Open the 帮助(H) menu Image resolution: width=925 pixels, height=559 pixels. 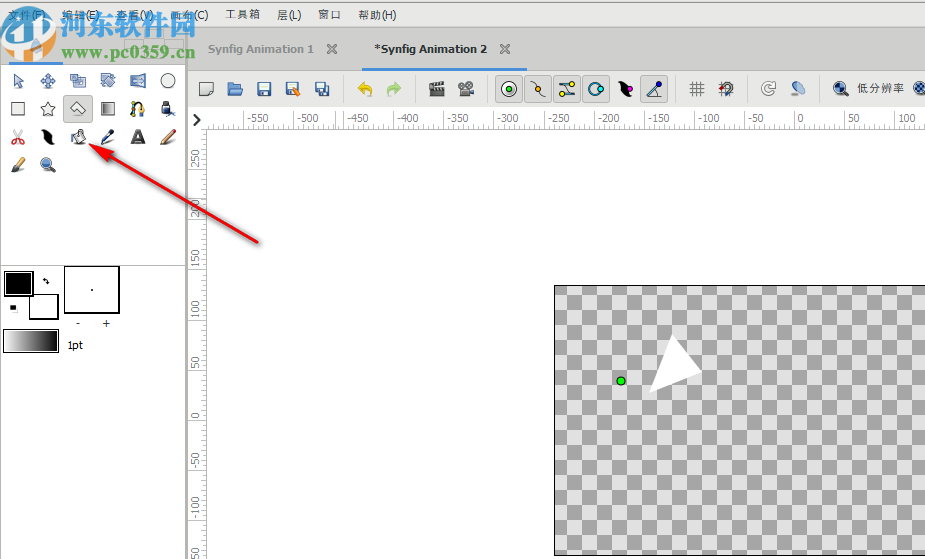[x=377, y=15]
